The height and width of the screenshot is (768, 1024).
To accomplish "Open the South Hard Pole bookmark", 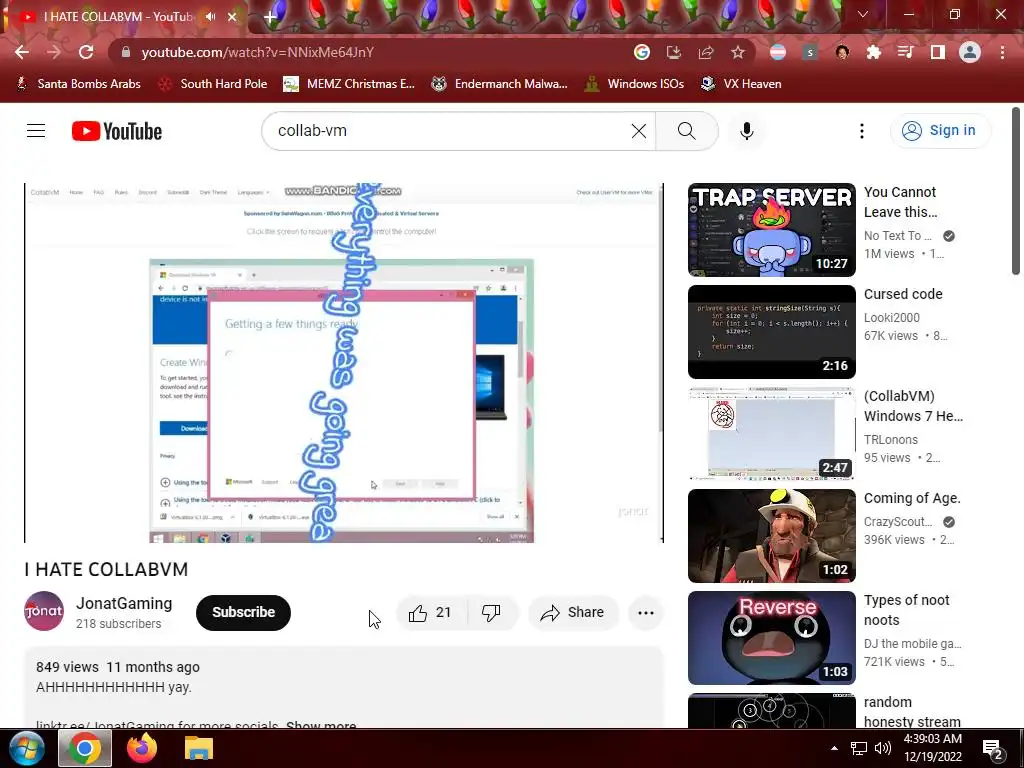I will point(213,84).
